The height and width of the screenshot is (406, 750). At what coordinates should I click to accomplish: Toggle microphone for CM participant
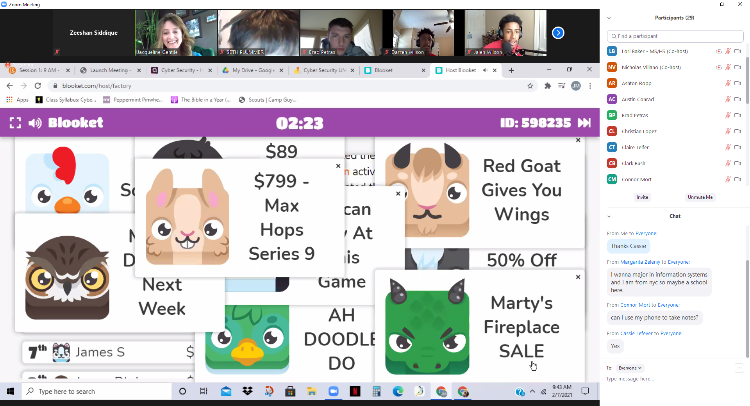pos(728,179)
